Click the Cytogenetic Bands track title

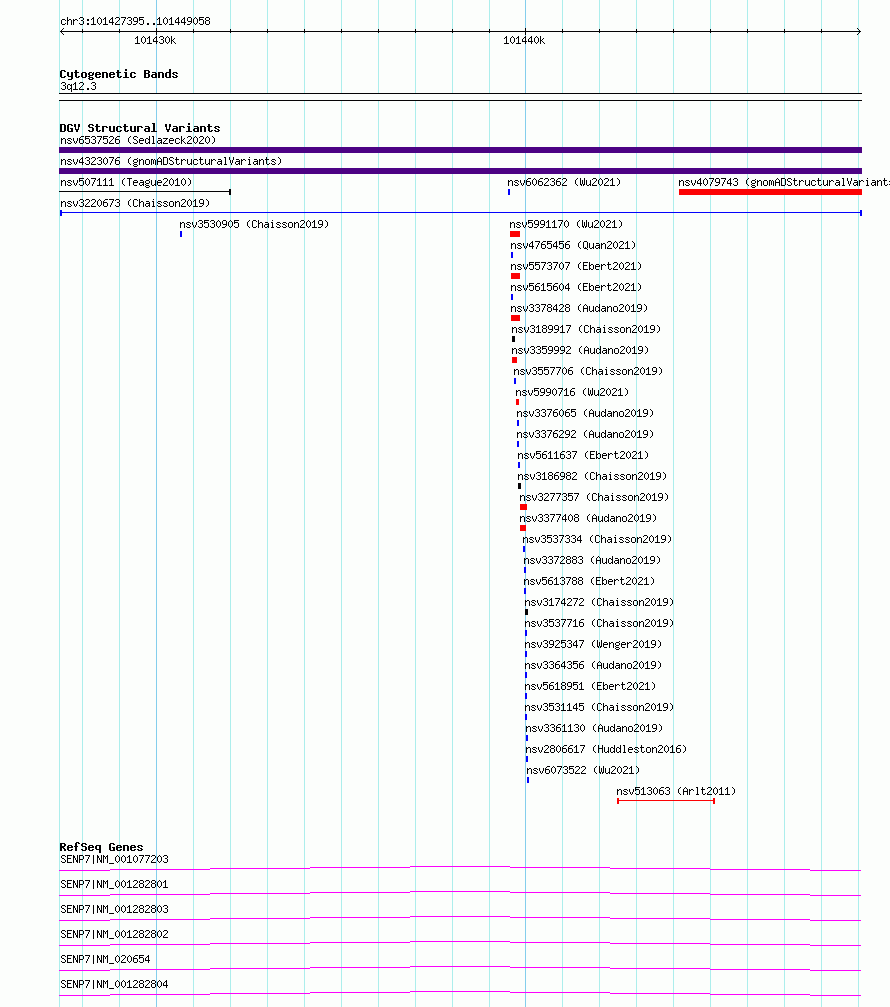[119, 74]
